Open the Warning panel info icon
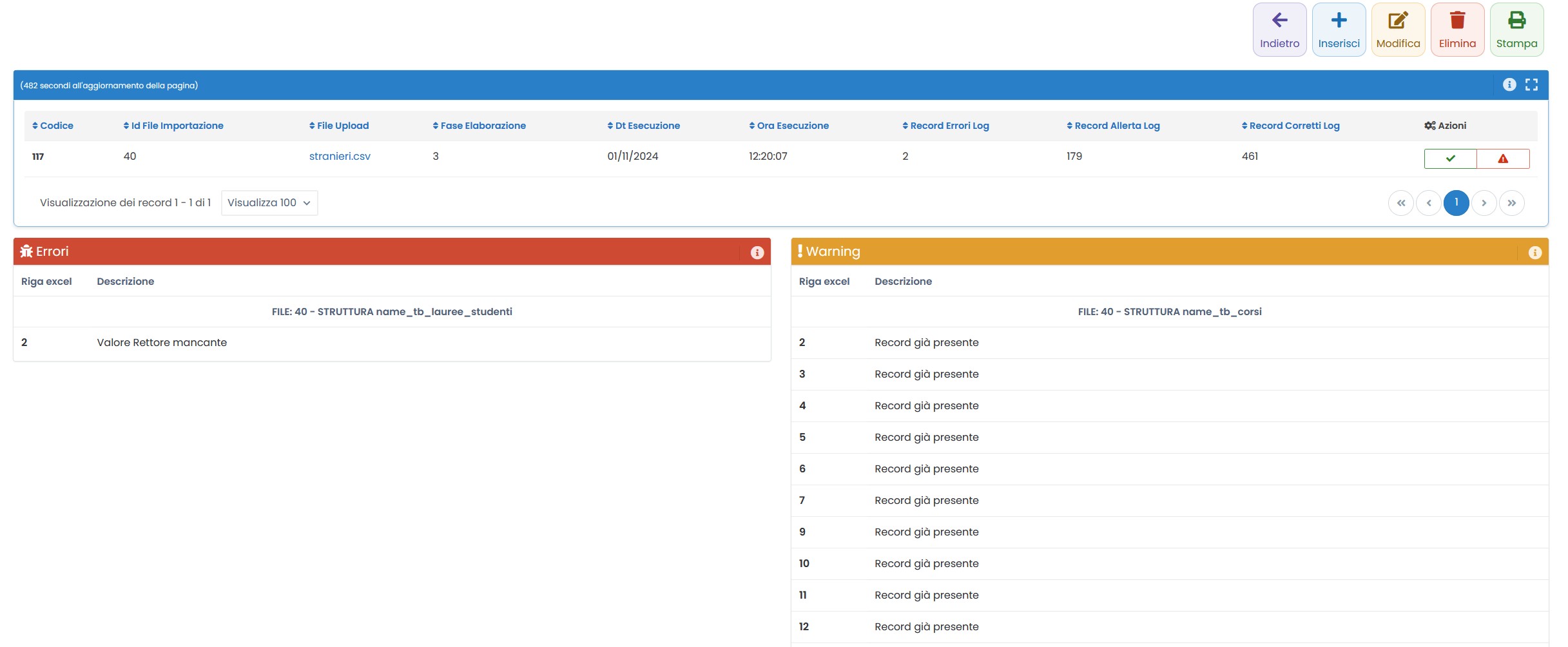 pyautogui.click(x=1535, y=253)
